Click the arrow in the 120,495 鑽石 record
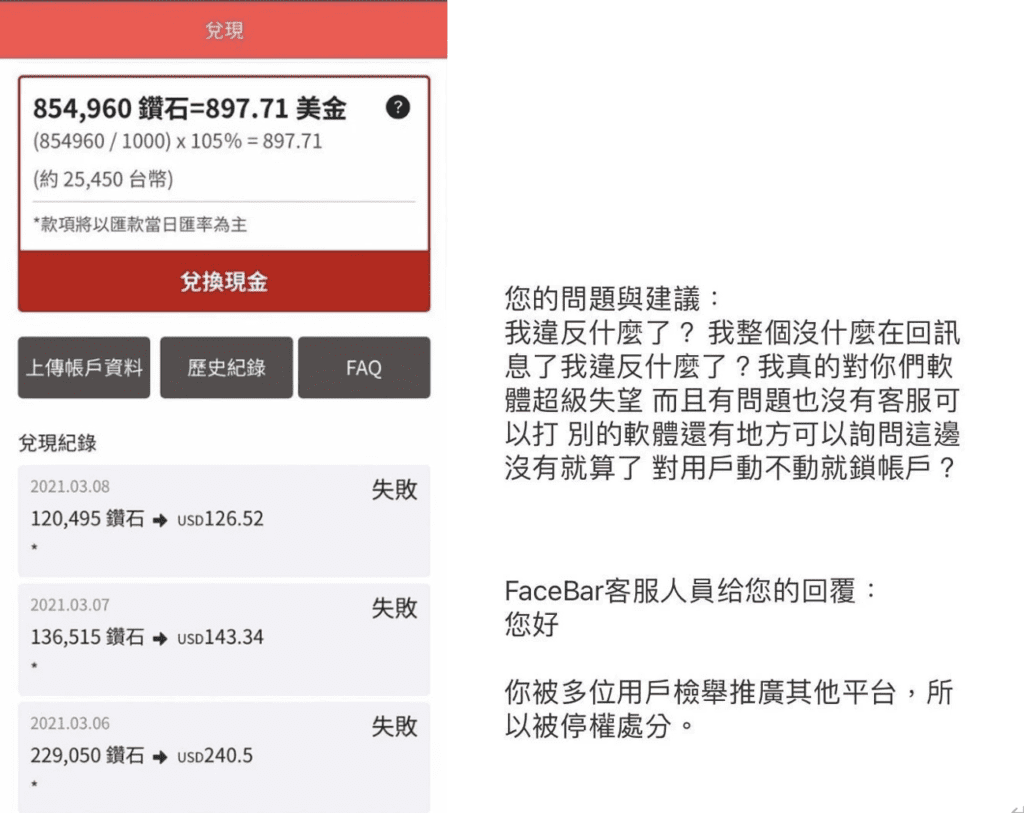 click(x=160, y=520)
